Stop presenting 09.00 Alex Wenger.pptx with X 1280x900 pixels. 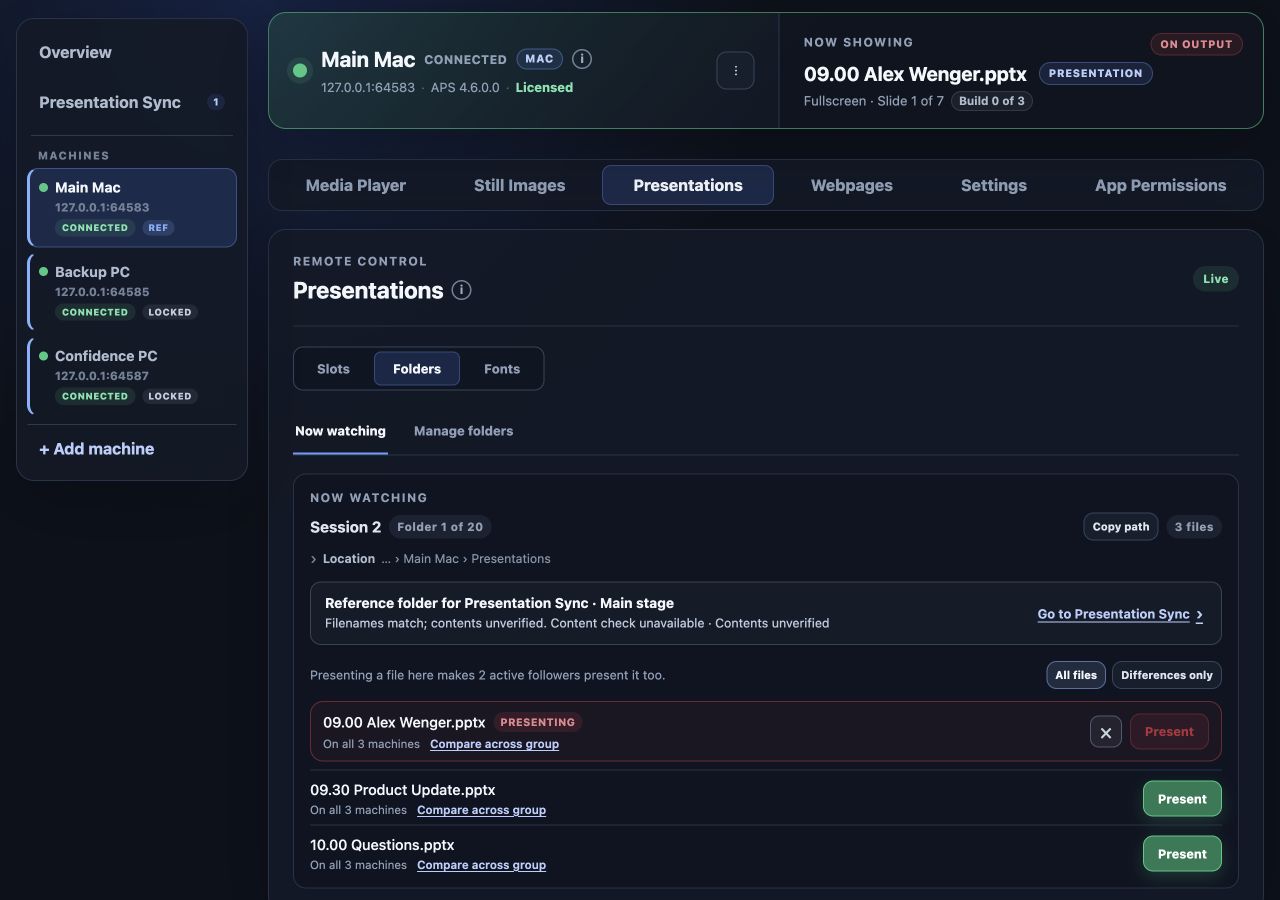tap(1106, 732)
